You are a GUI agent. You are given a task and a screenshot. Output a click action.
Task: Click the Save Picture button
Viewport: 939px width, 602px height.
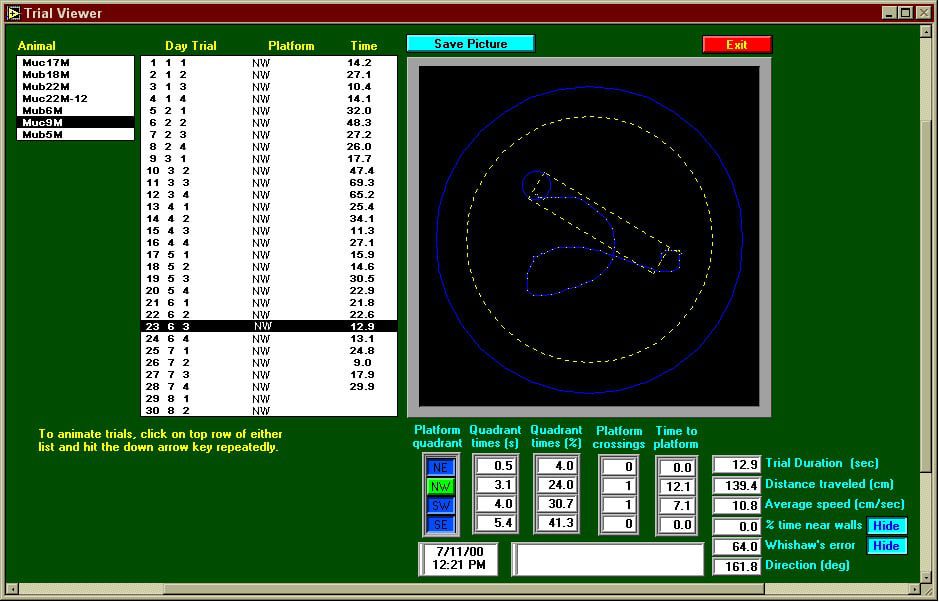coord(470,44)
